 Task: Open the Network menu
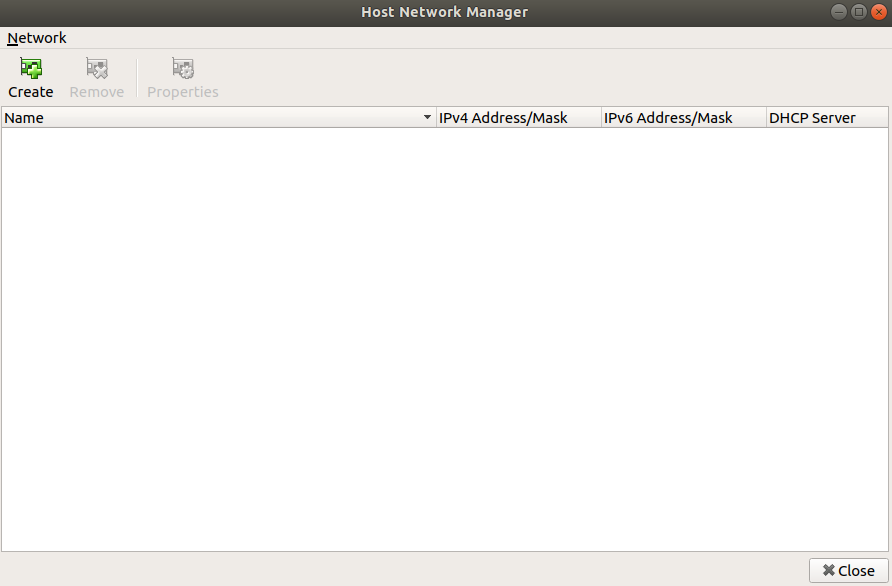pos(36,38)
